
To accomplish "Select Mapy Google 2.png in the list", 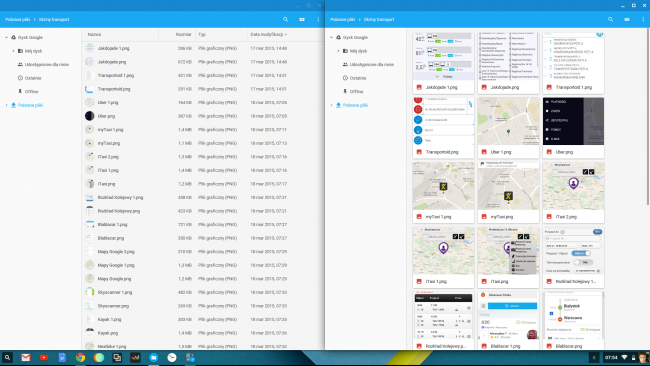I will (203, 252).
